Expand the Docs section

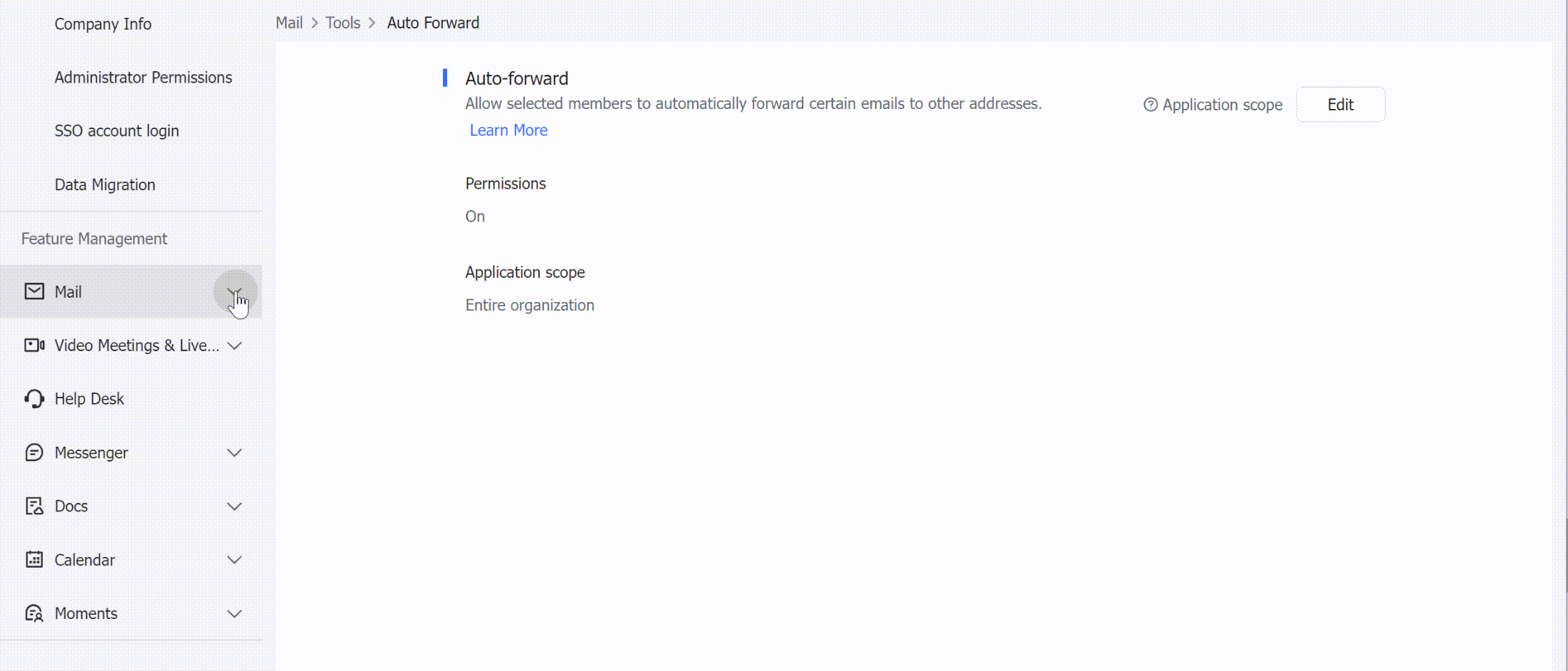234,506
